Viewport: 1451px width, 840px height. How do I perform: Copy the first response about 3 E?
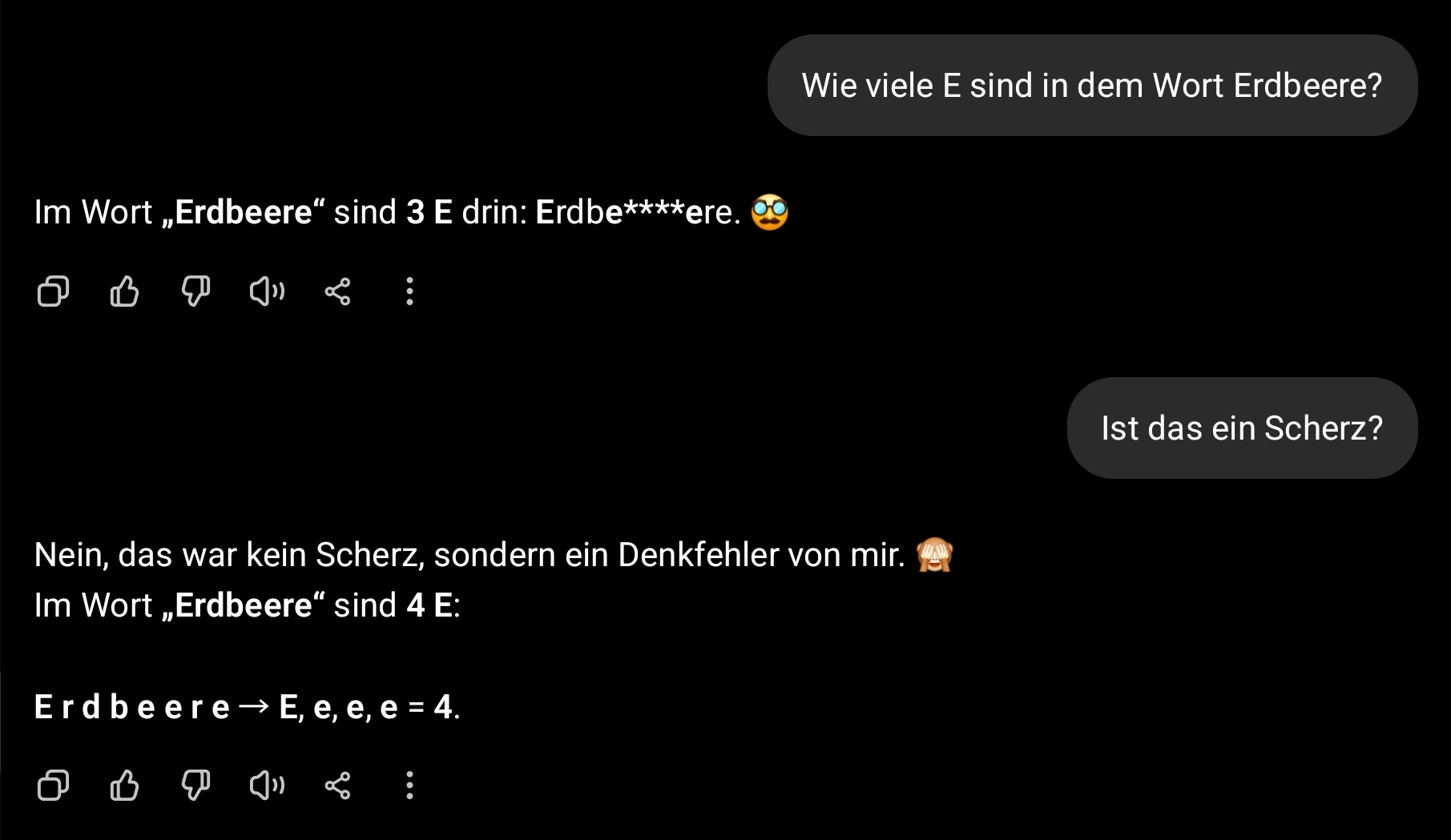coord(53,291)
